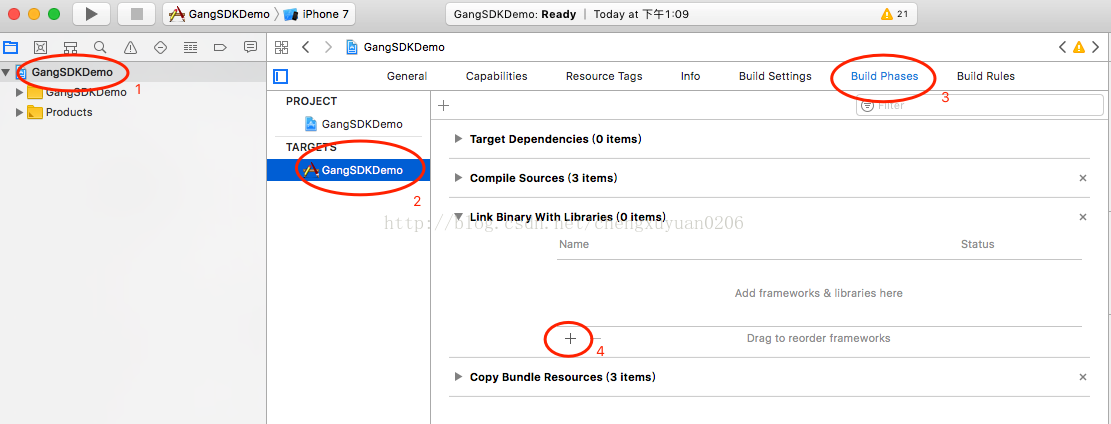The height and width of the screenshot is (424, 1111).
Task: Select the GangSDKDemo target in TARGETS
Action: pyautogui.click(x=361, y=170)
